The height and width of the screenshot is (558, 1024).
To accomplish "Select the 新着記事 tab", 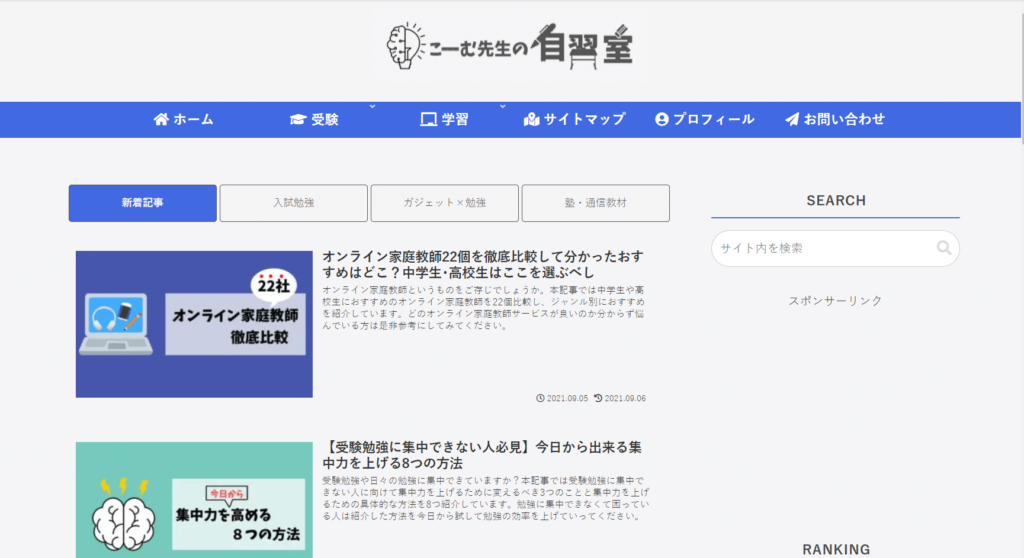I will [x=143, y=203].
